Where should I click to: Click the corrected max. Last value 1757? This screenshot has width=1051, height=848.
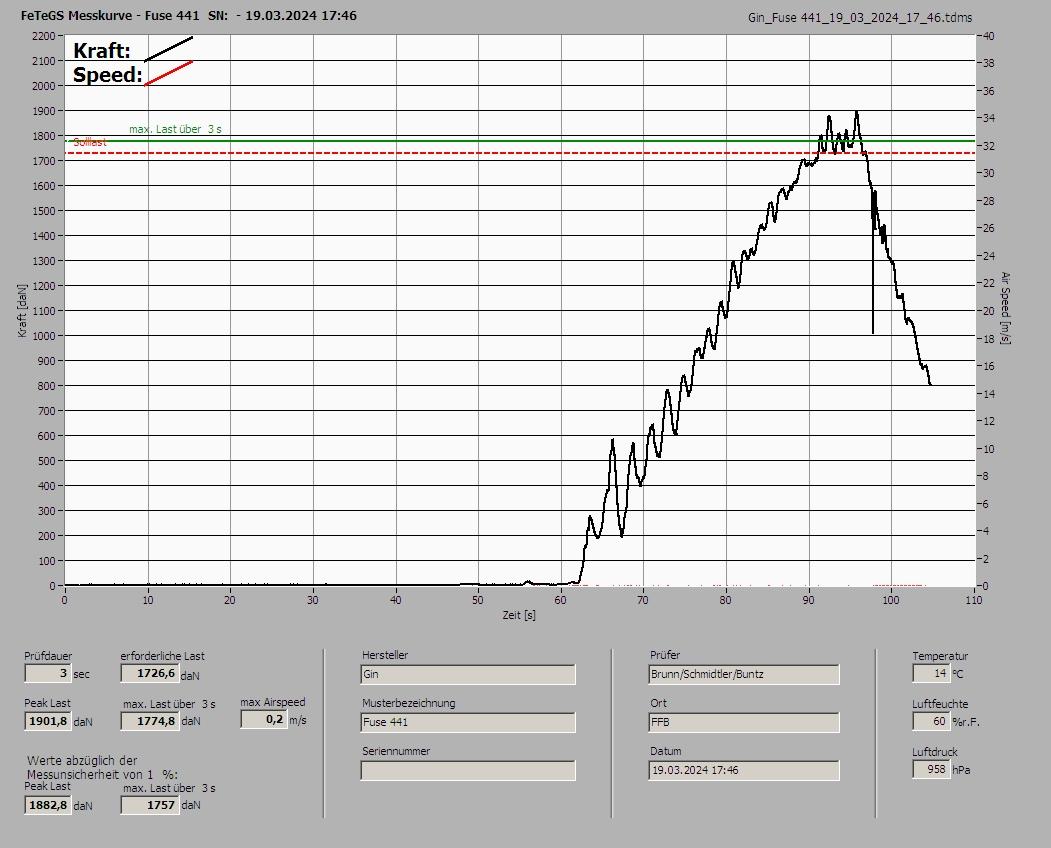tap(150, 805)
